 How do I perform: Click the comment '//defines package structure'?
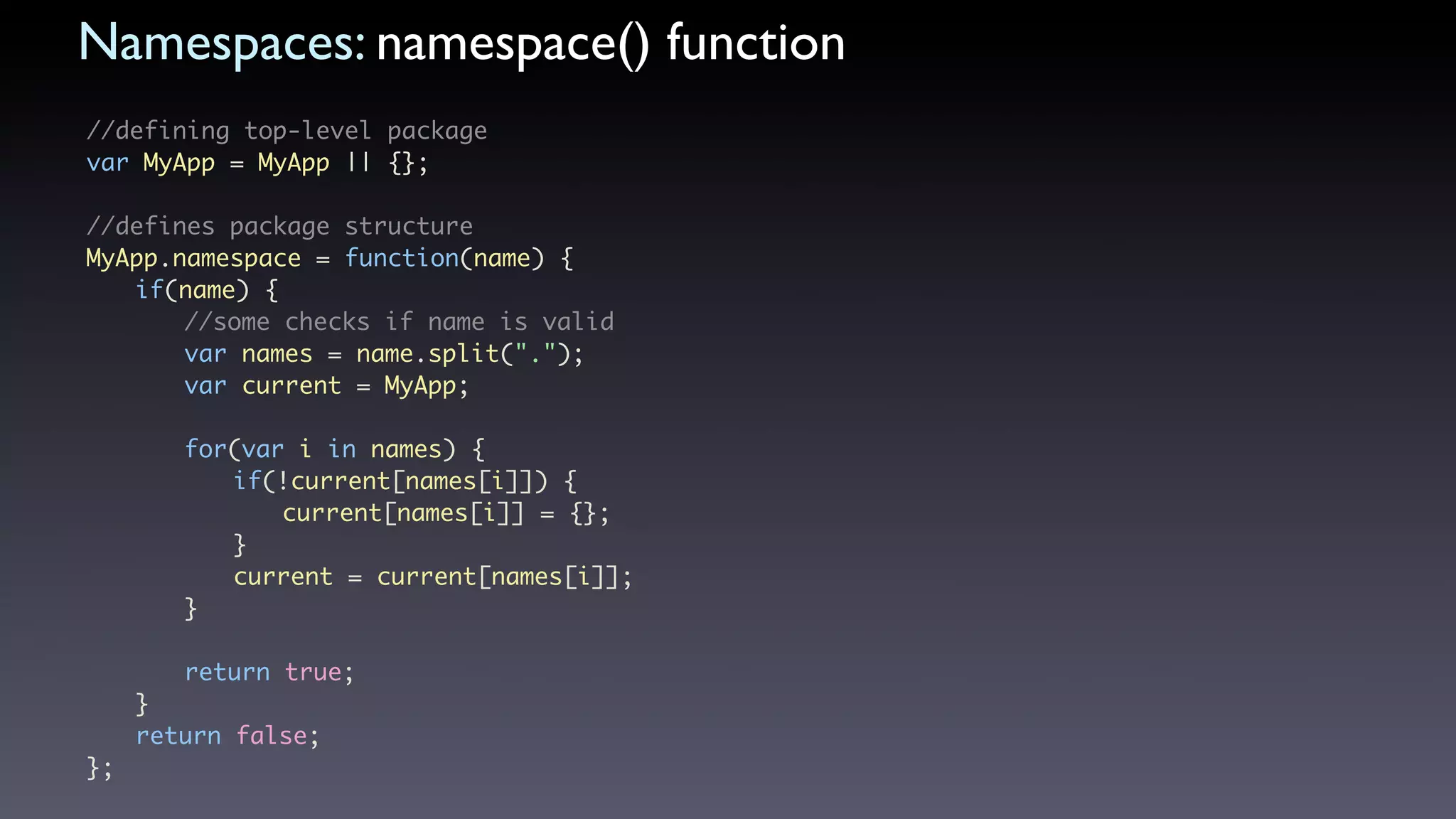pyautogui.click(x=279, y=227)
